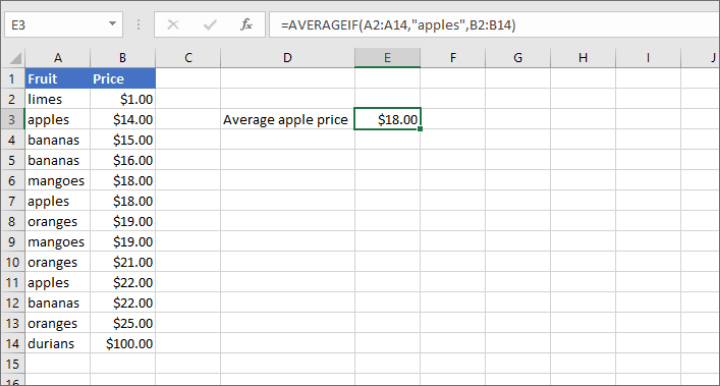Select the durians cell
Screen dimensions: 720x386
click(58, 343)
